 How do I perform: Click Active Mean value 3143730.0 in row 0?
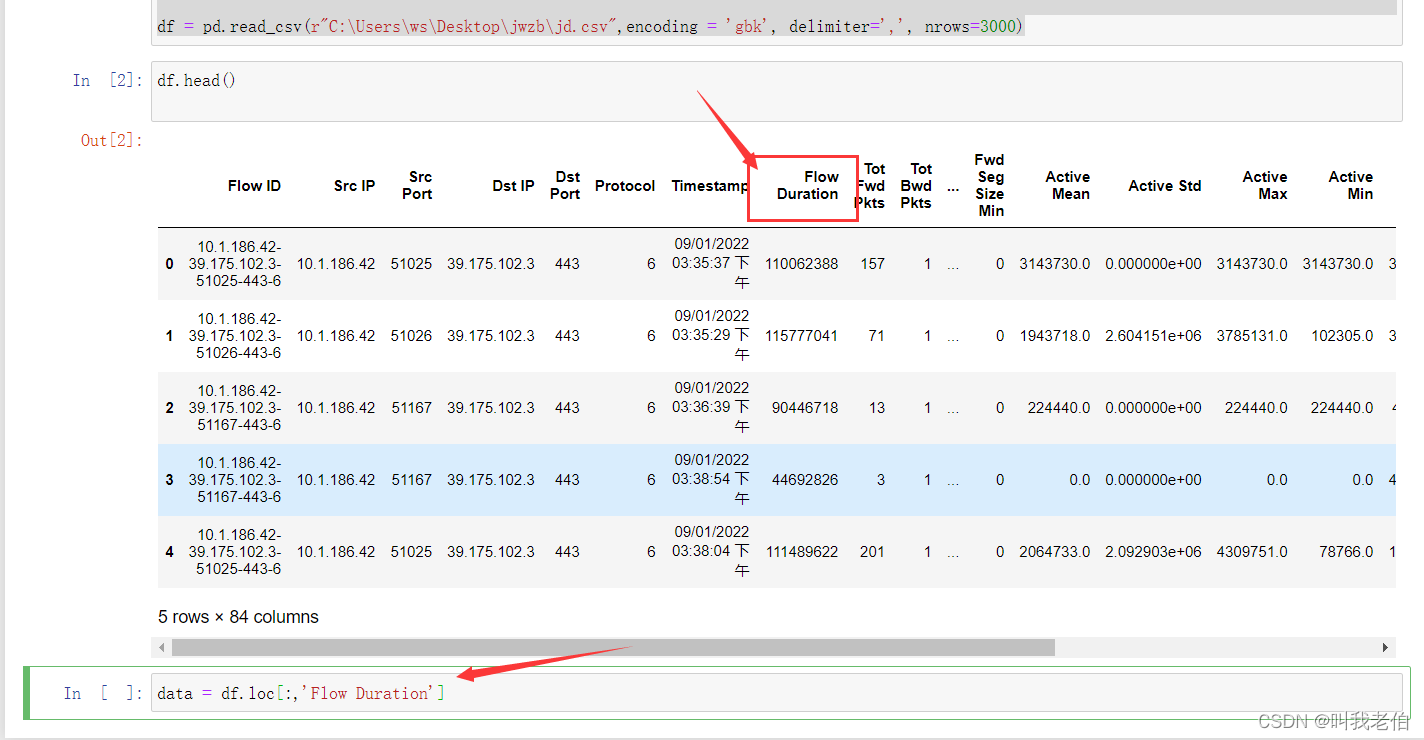(1055, 264)
